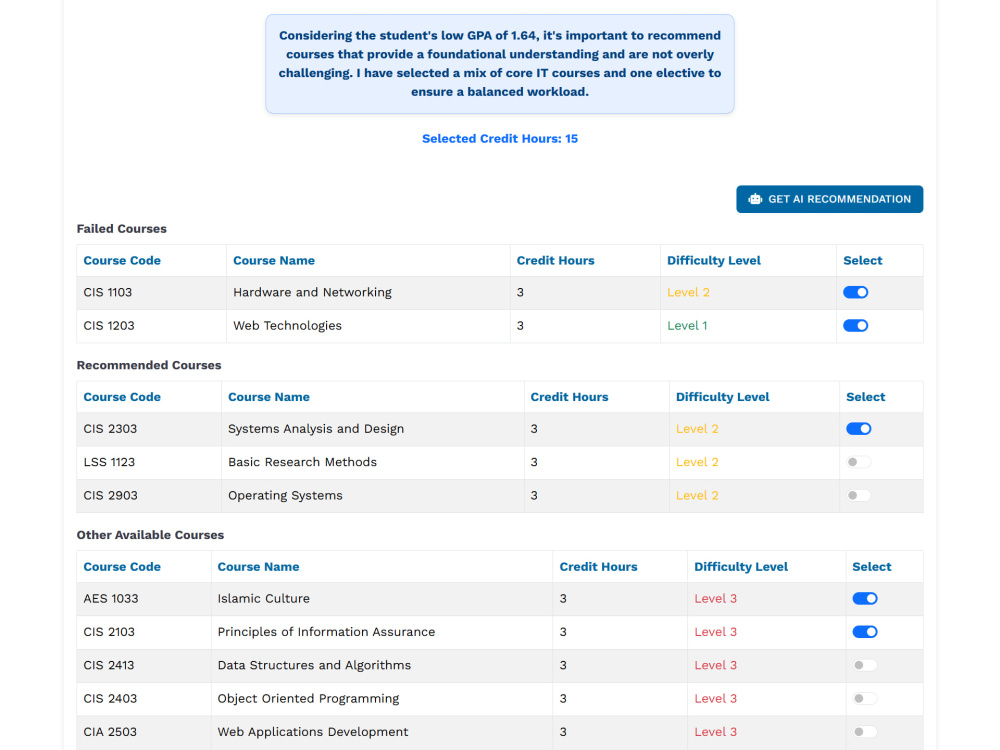Click the AI recommendation GPA explanation message
This screenshot has height=750, width=1000.
(500, 64)
